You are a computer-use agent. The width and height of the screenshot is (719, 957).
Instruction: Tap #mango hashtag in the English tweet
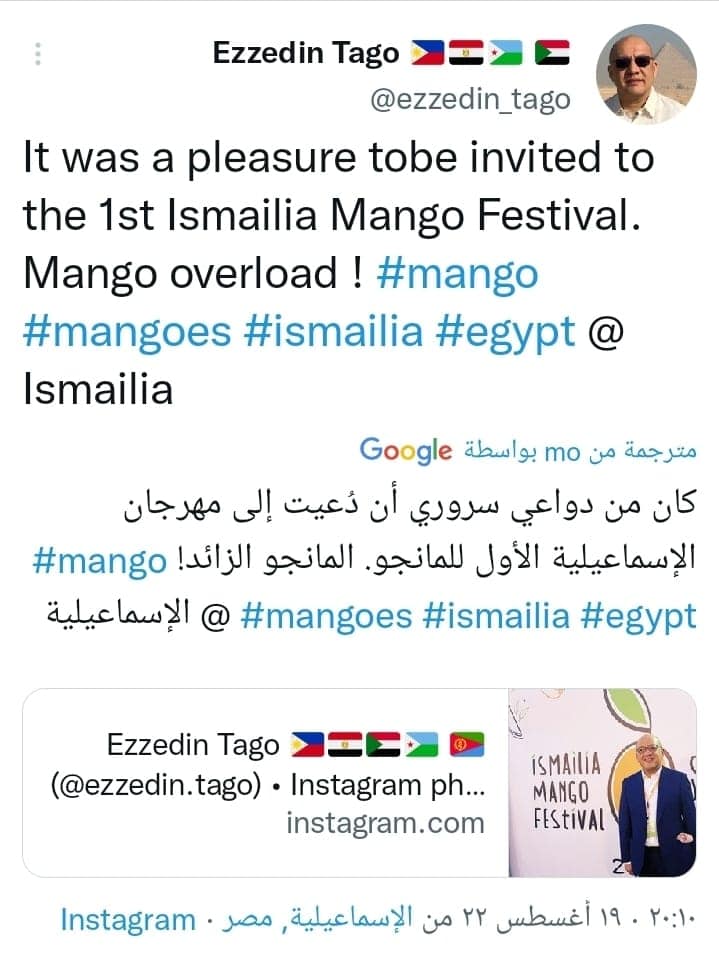pos(457,274)
